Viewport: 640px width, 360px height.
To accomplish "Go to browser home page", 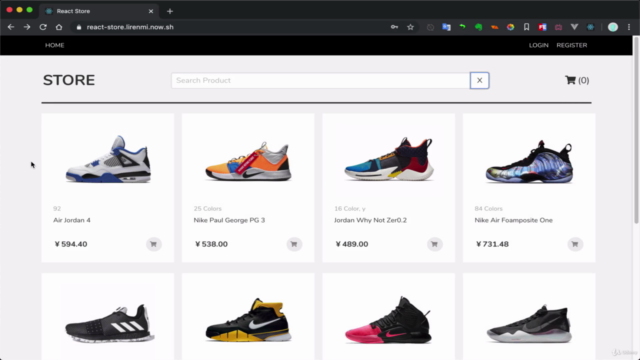I will click(x=59, y=27).
